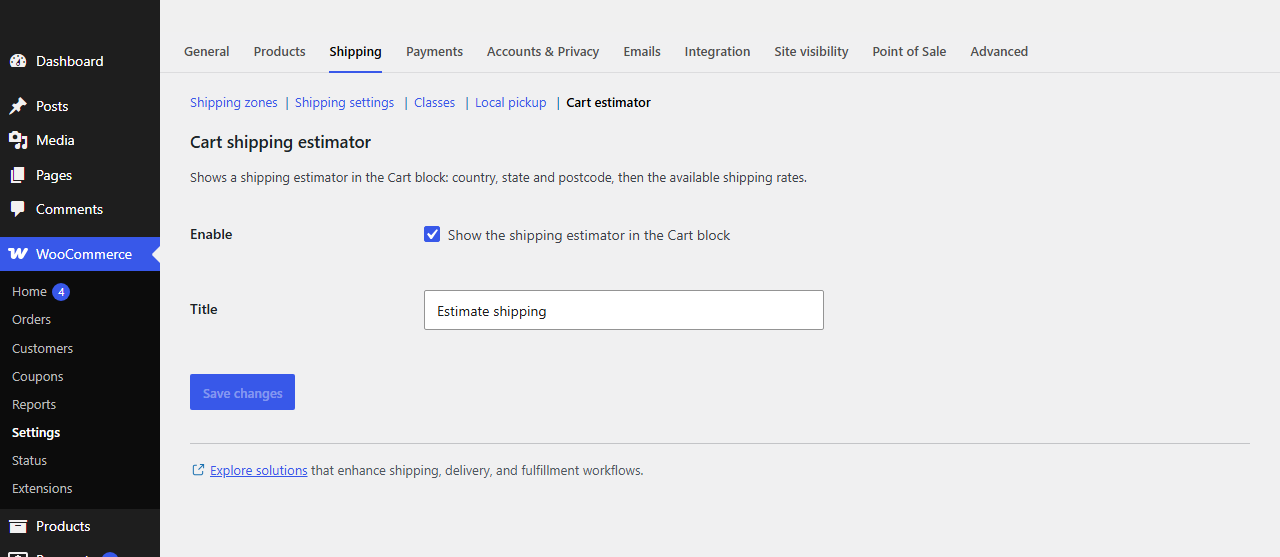Viewport: 1280px width, 557px height.
Task: Open the Customers submenu item
Action: pos(42,348)
